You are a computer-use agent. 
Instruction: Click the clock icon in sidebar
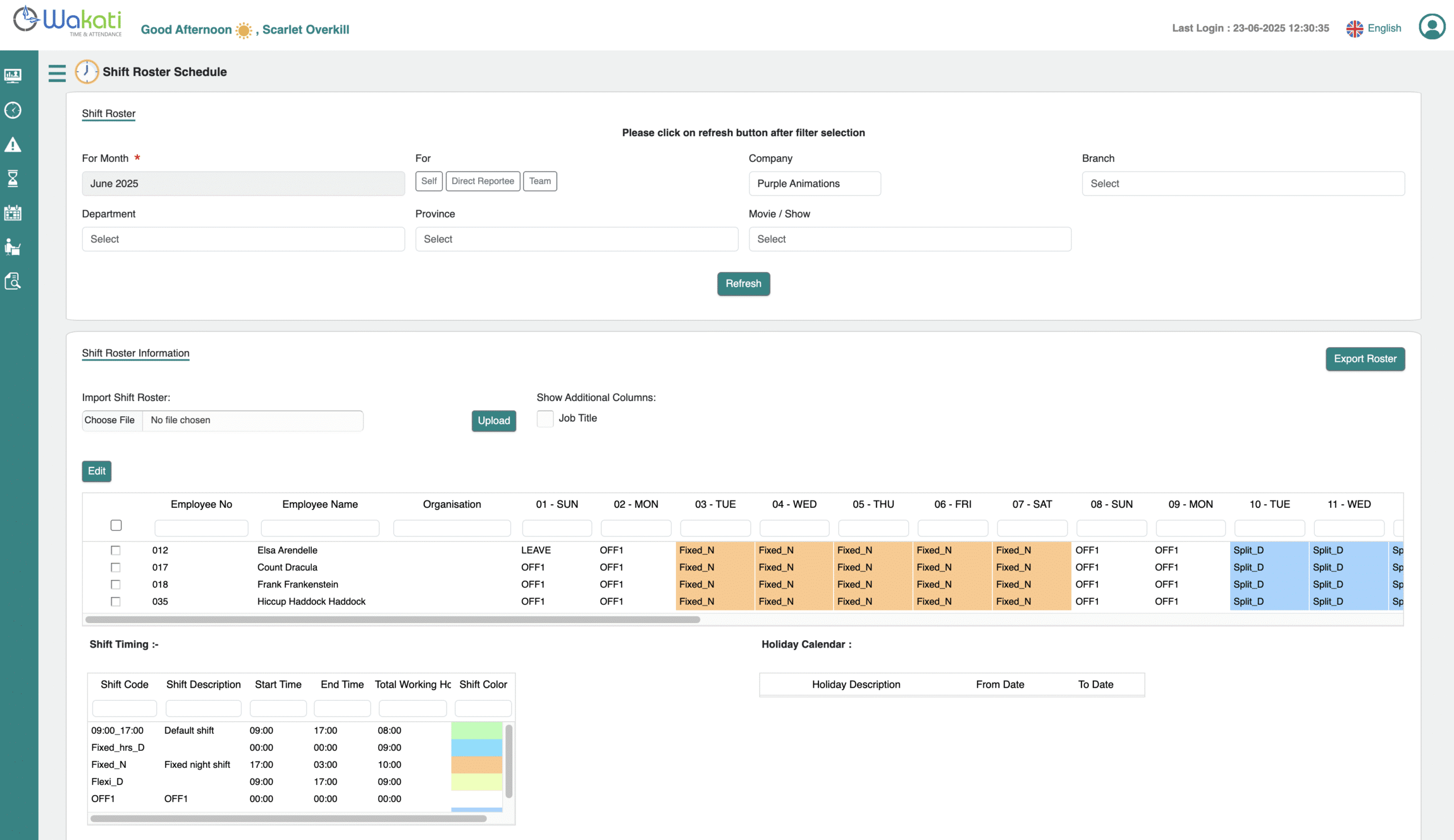12,110
